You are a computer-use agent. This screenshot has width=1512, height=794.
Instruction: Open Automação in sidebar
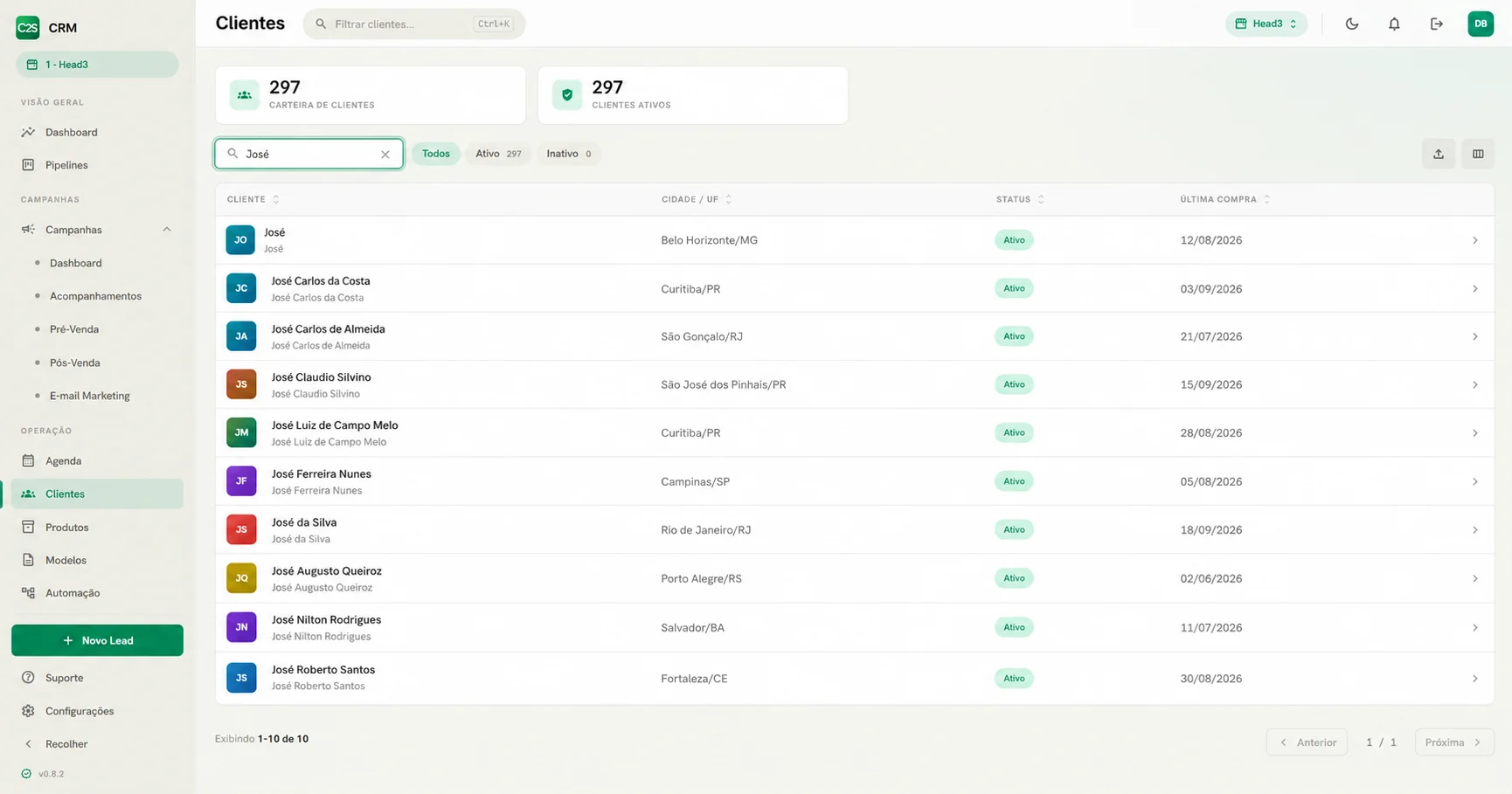tap(97, 593)
